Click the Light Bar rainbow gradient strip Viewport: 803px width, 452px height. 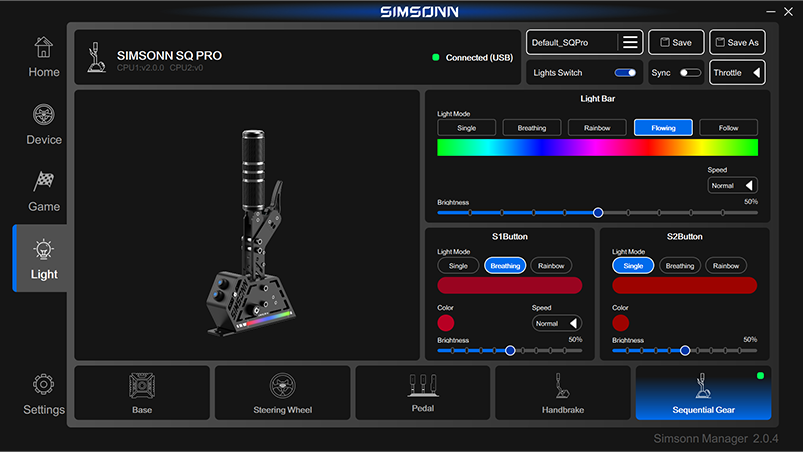coord(597,148)
